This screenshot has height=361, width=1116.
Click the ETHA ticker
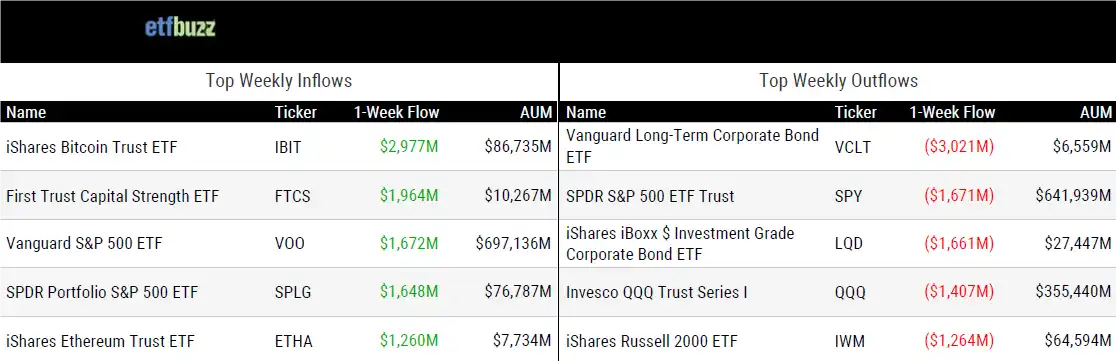tap(293, 340)
